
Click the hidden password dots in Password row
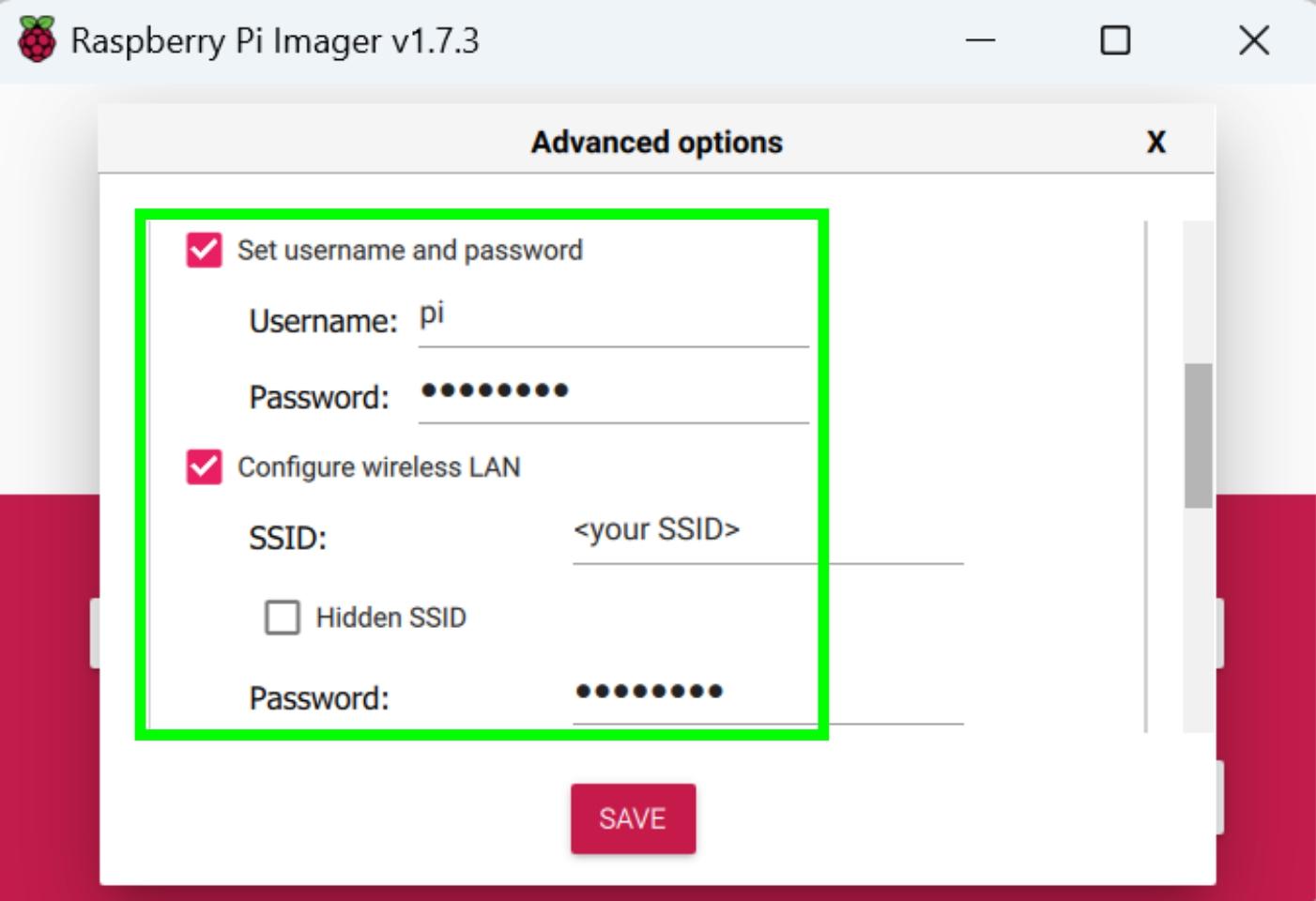[495, 391]
